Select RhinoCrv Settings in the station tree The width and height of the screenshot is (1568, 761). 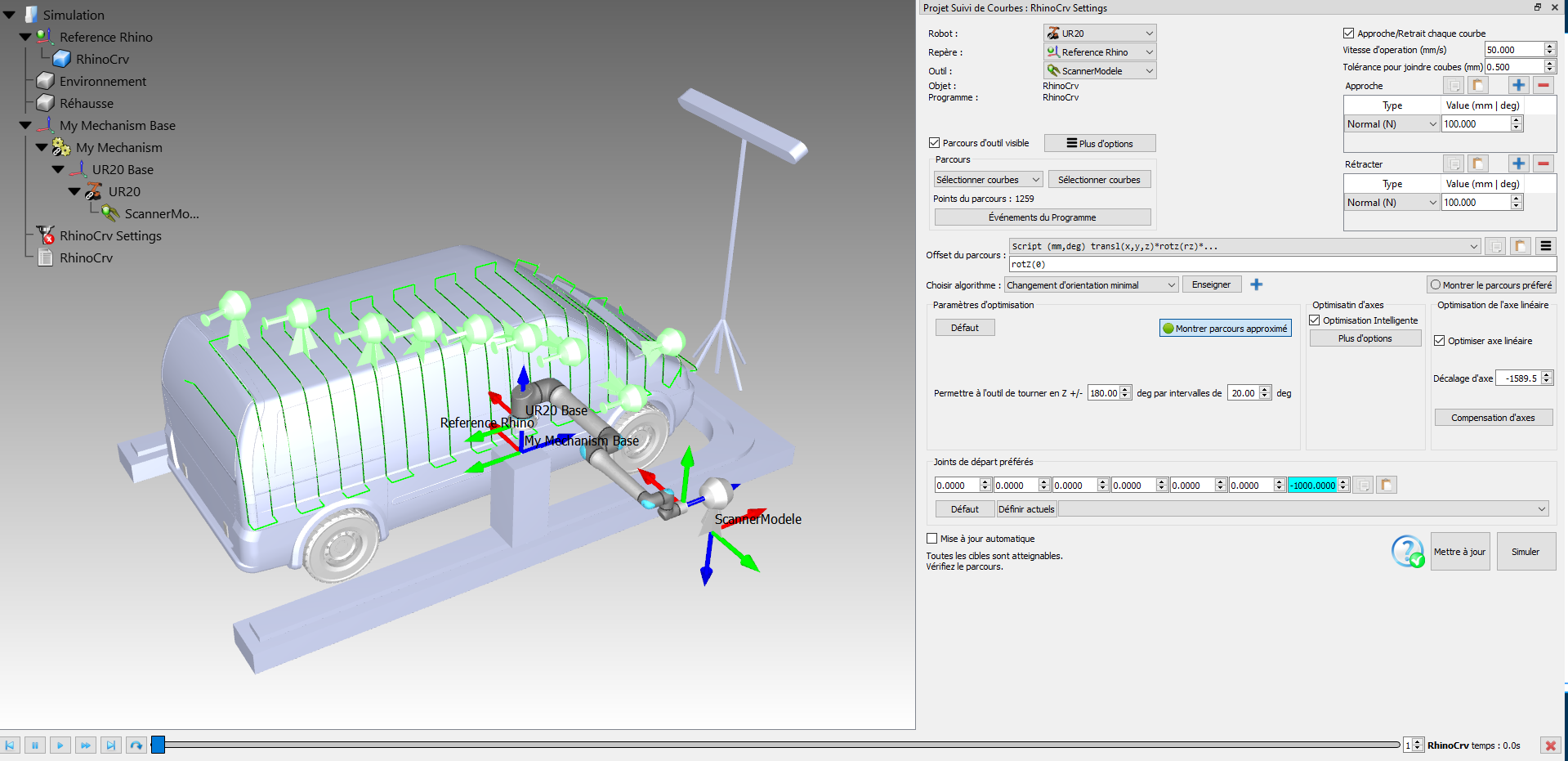click(x=110, y=236)
